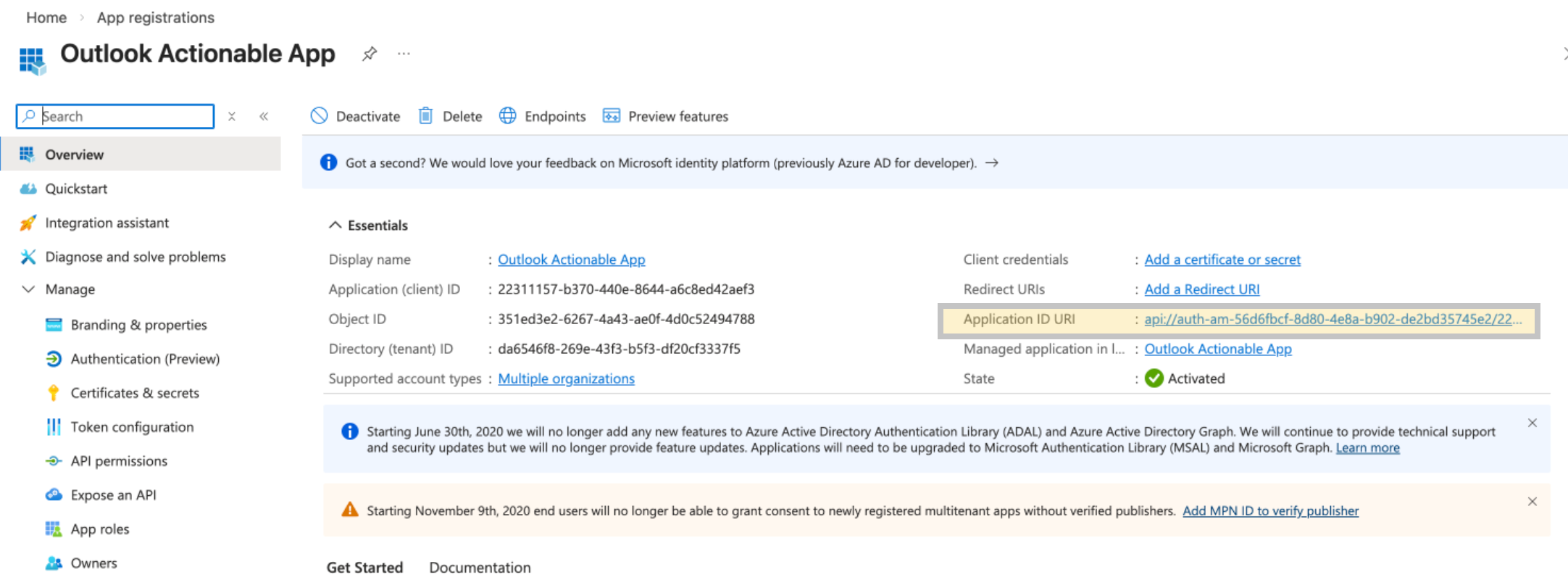The image size is (1568, 580).
Task: Dismiss the verified publisher warning banner
Action: tap(1532, 502)
